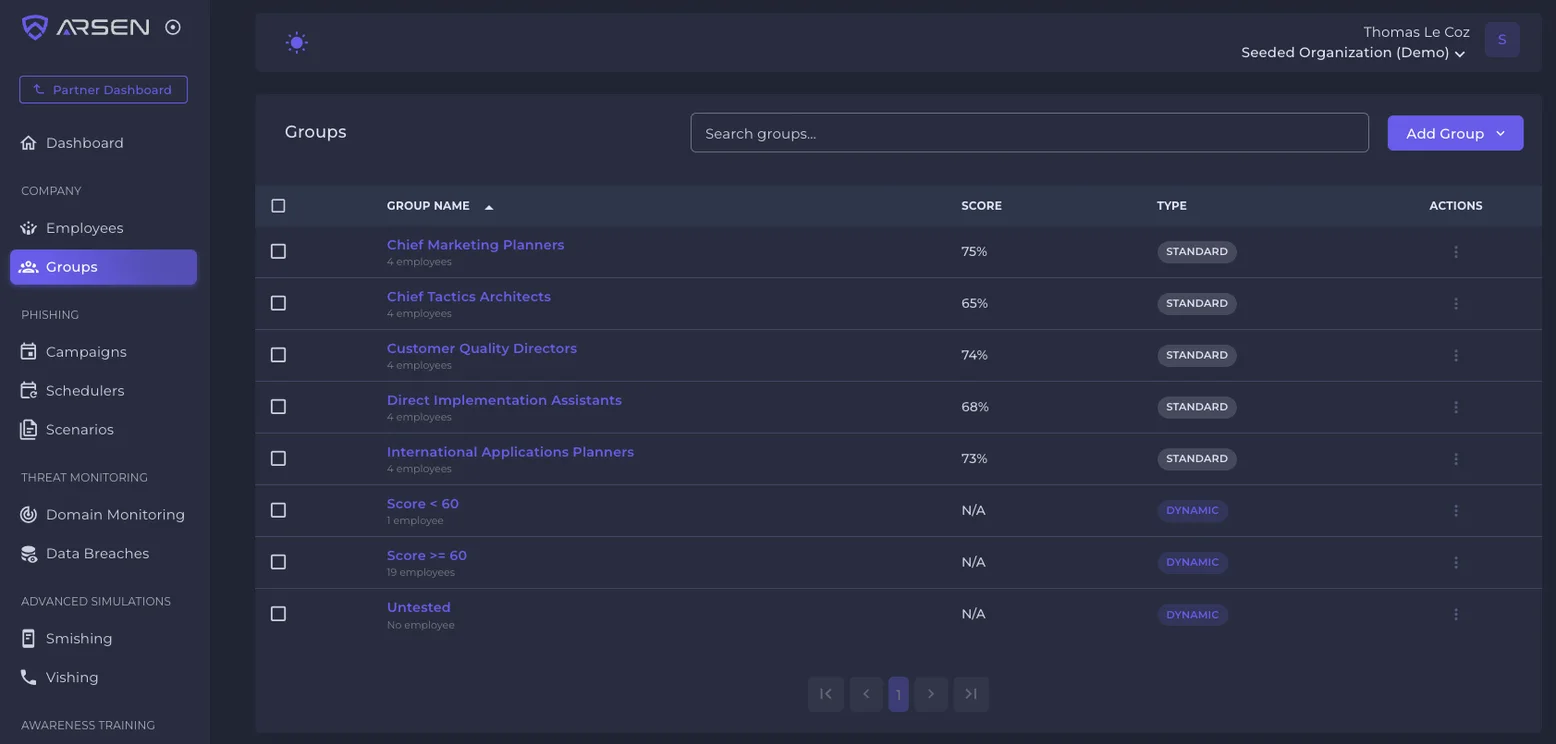Go to the first page of groups

(x=825, y=694)
